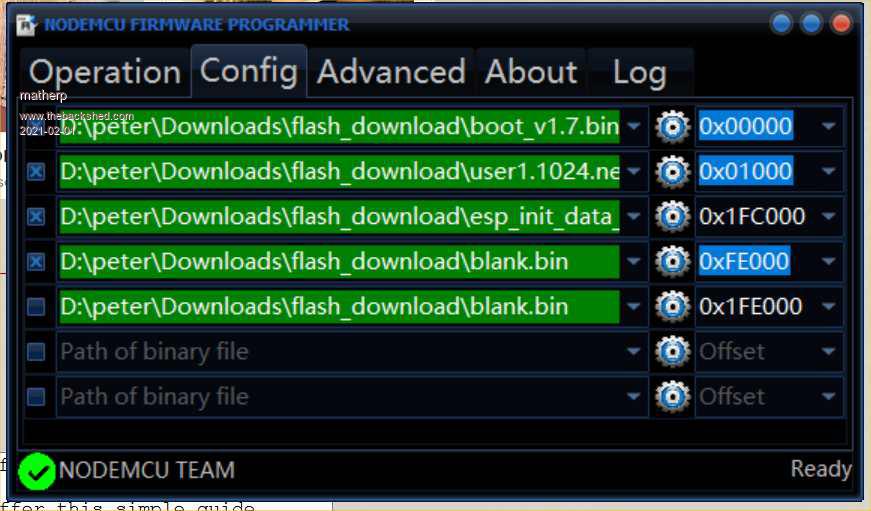
Task: Expand path dropdown in first empty row
Action: point(633,352)
